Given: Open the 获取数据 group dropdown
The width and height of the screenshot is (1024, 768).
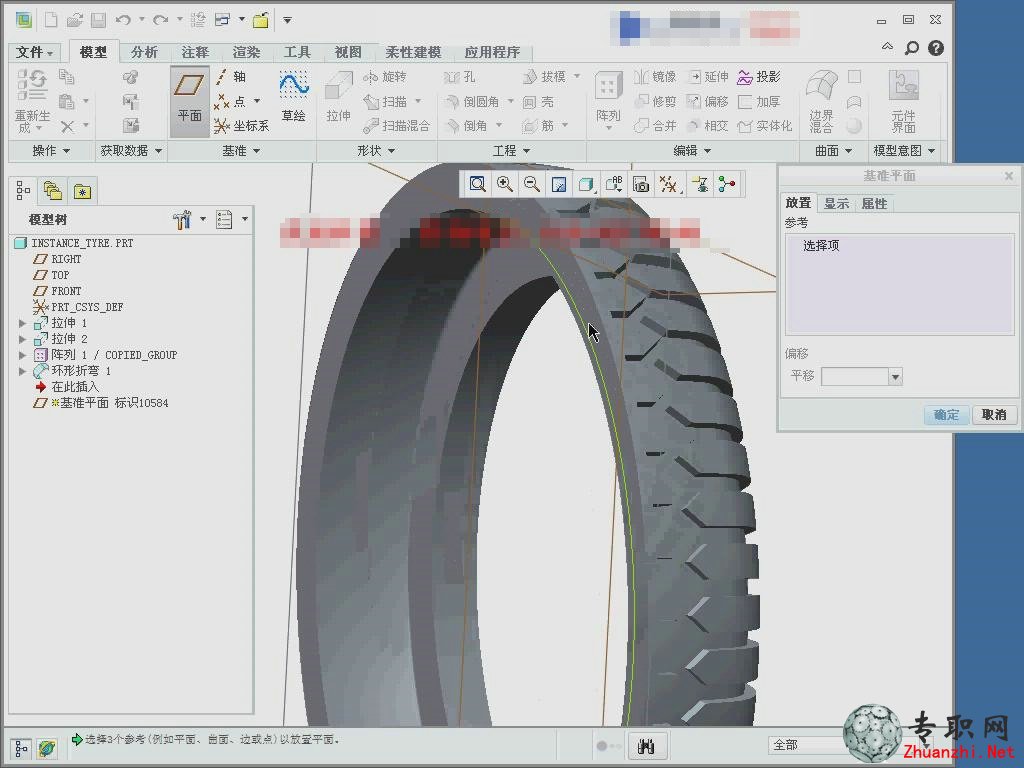Looking at the screenshot, I should (131, 151).
